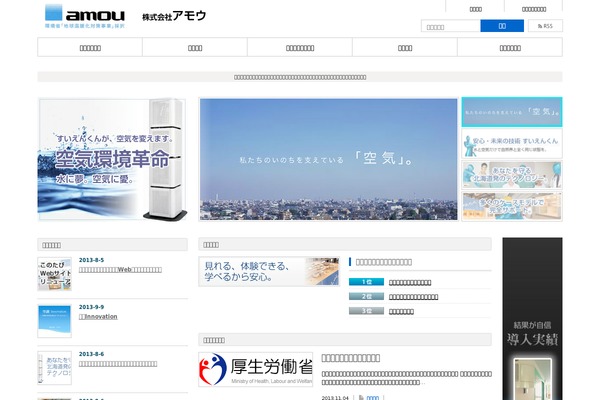600x400 pixels.
Task: Click the amou logo in the header
Action: [x=85, y=16]
